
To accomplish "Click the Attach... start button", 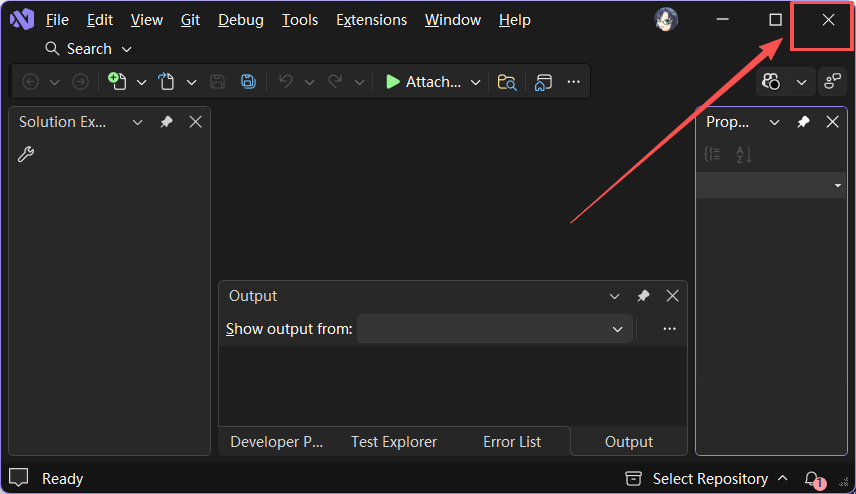I will pos(423,82).
